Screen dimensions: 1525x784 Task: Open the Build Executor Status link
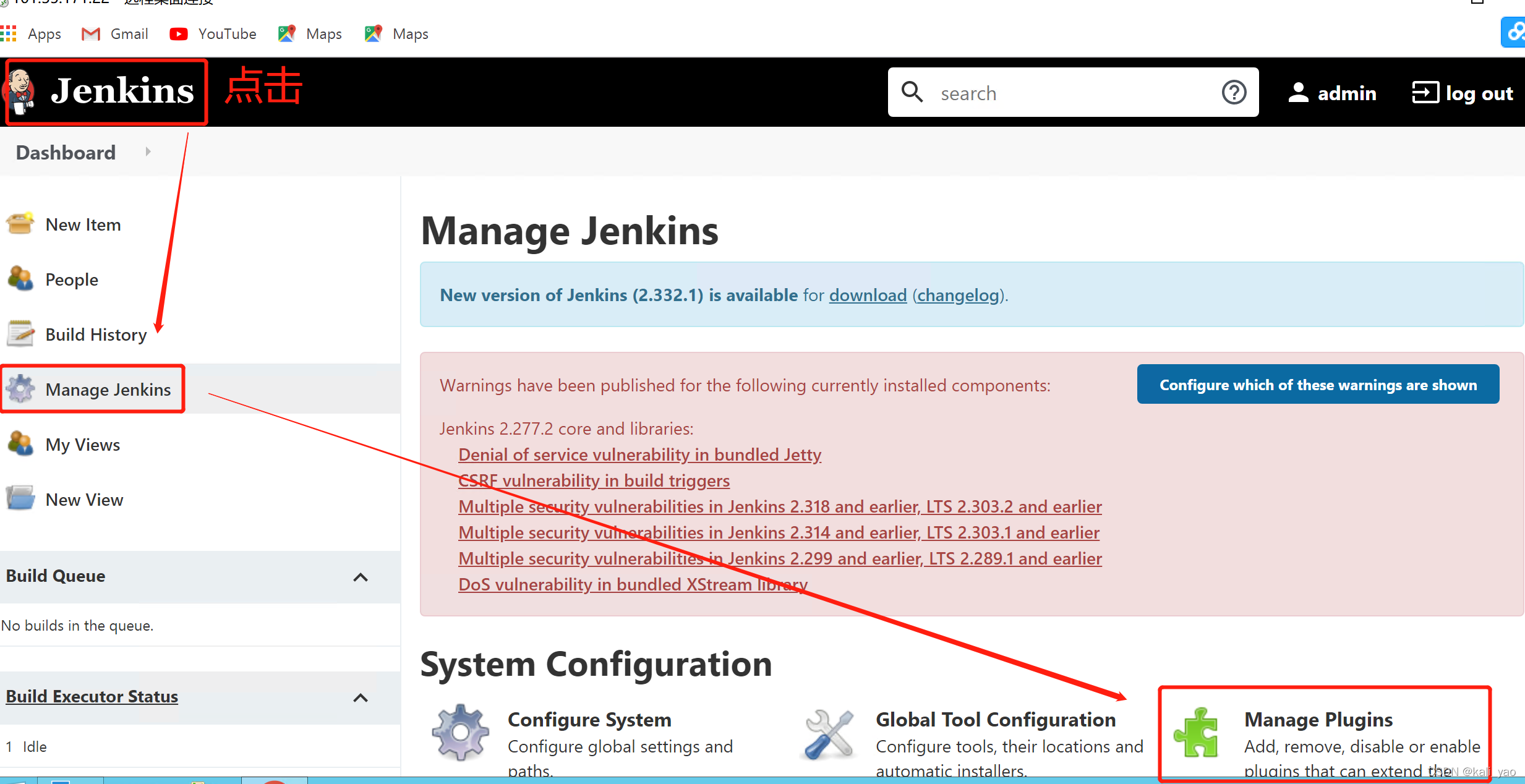92,696
